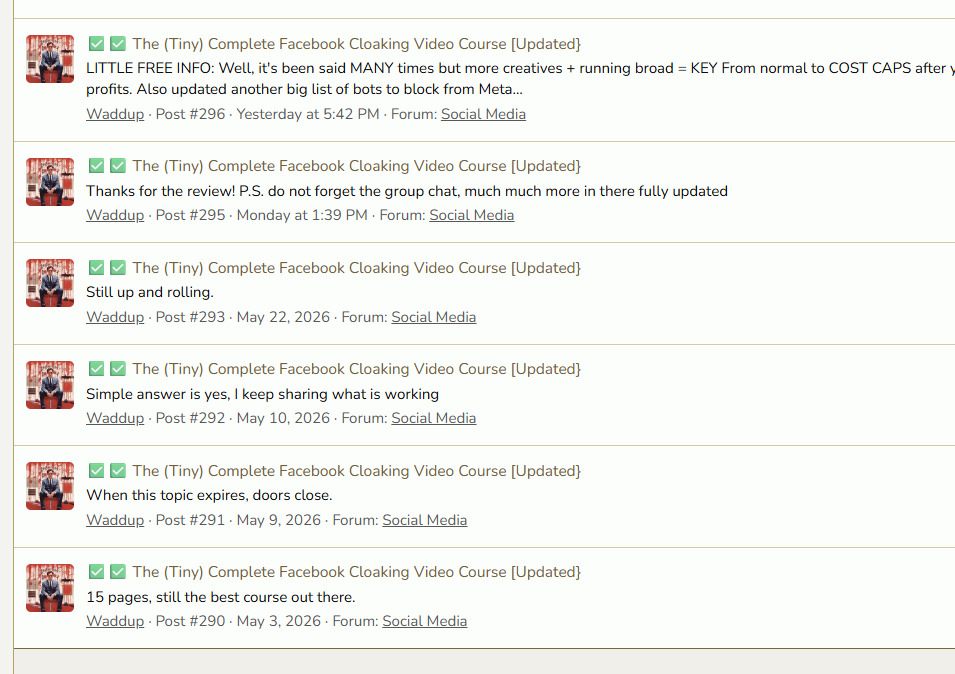Open thread title above 'LITTLE FREE INFO' snippet
Screen dimensions: 955x674
point(356,44)
